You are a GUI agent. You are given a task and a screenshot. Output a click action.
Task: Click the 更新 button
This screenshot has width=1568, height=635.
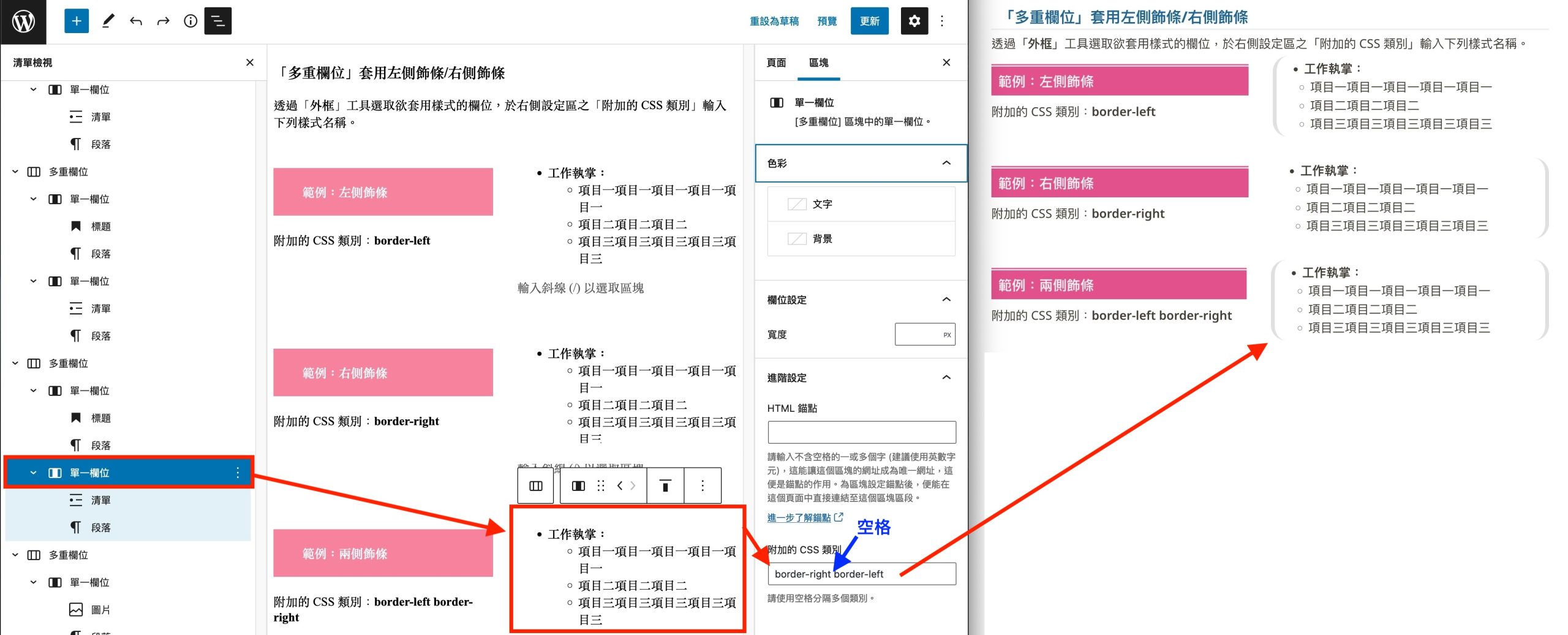pyautogui.click(x=869, y=21)
